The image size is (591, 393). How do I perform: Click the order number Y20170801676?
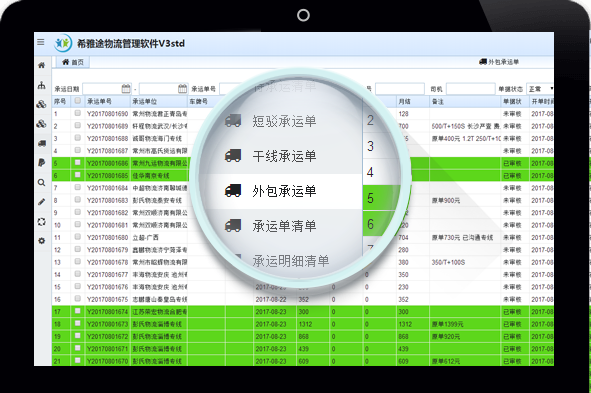click(x=108, y=287)
